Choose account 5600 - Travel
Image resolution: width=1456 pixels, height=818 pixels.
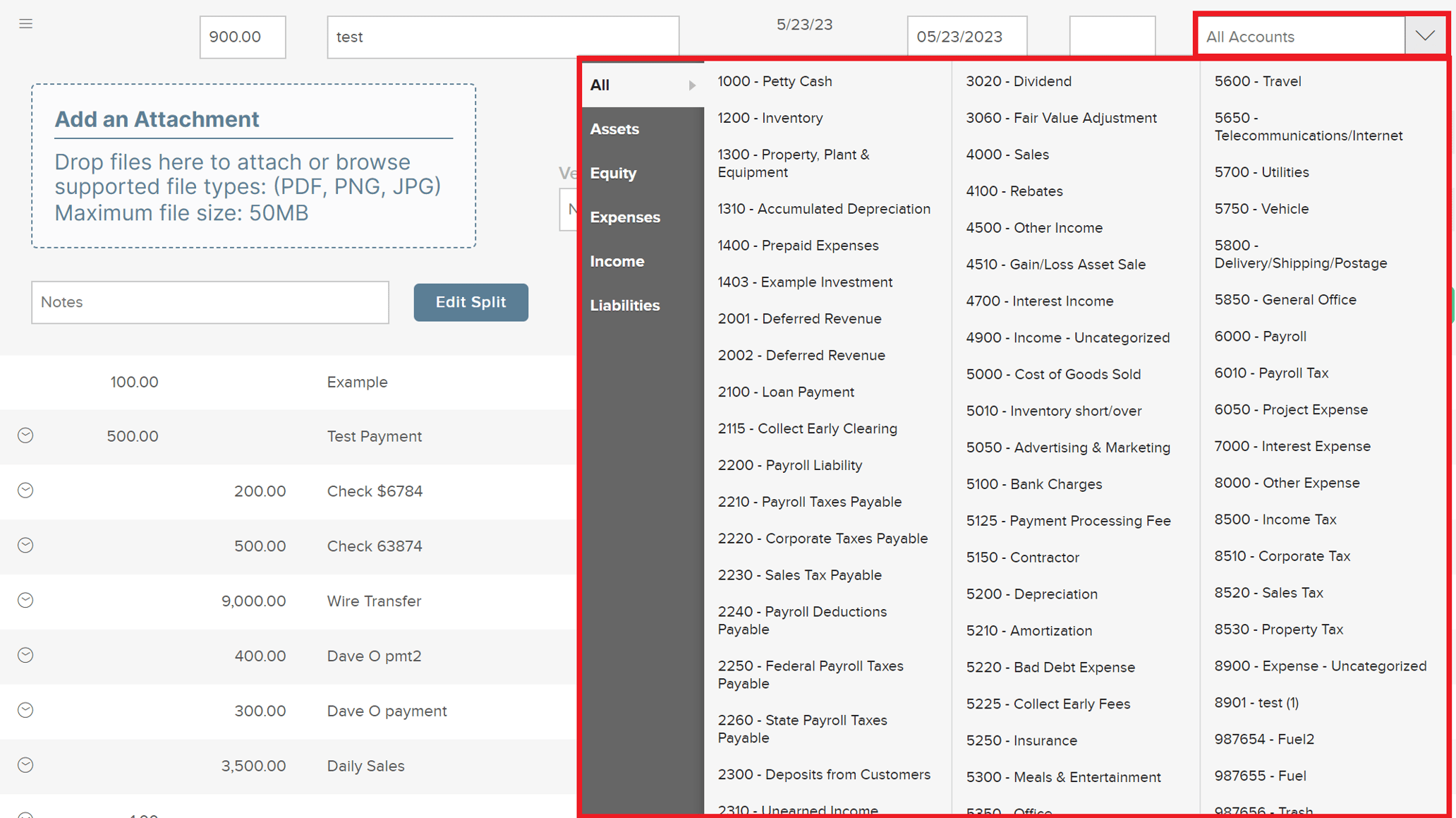1258,81
